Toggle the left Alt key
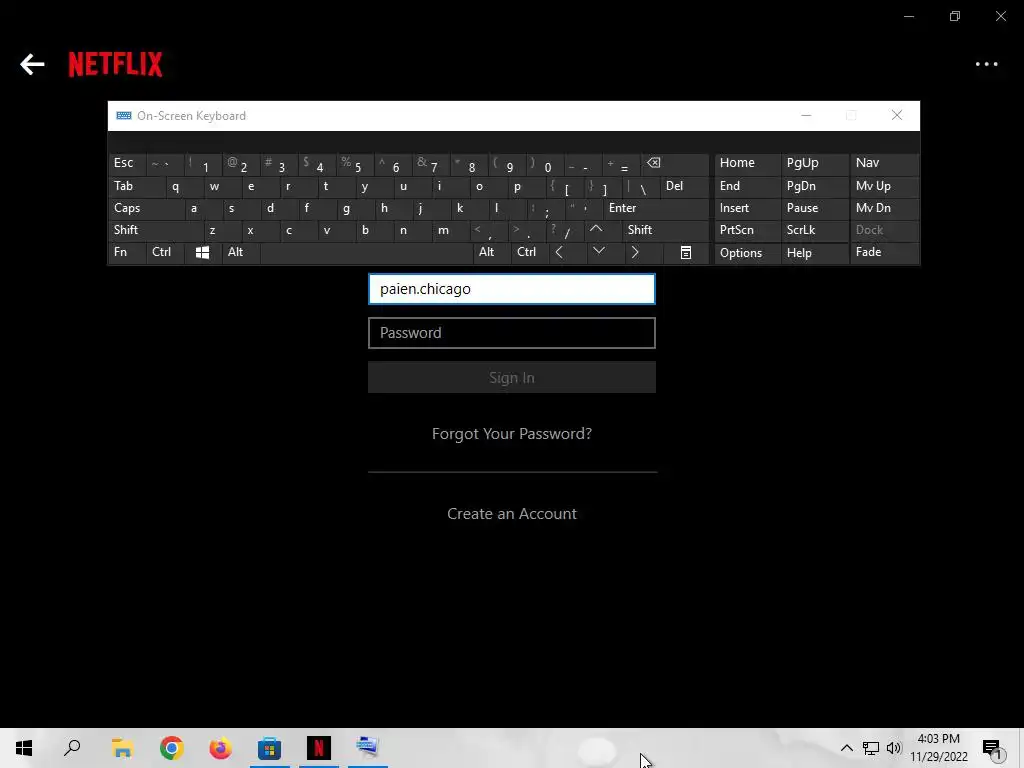The width and height of the screenshot is (1024, 768). [241, 252]
